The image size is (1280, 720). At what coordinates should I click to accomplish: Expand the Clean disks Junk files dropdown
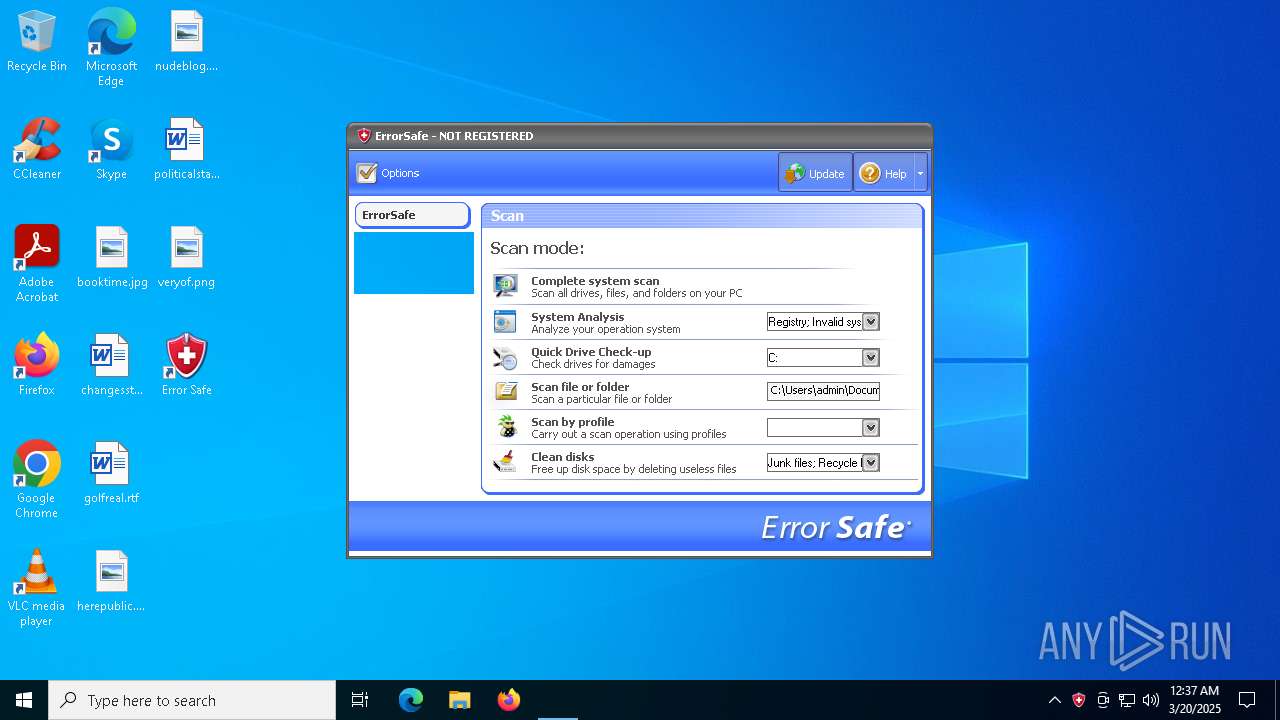pyautogui.click(x=871, y=462)
